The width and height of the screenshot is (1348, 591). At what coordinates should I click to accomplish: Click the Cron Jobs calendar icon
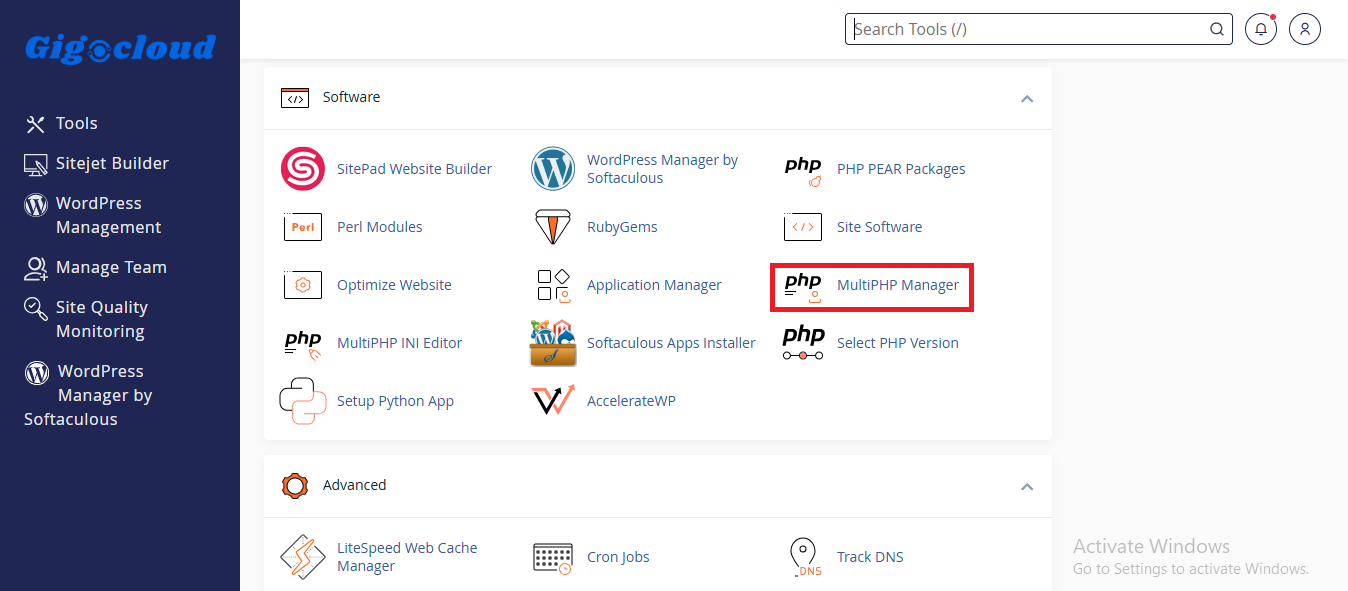[x=553, y=558]
